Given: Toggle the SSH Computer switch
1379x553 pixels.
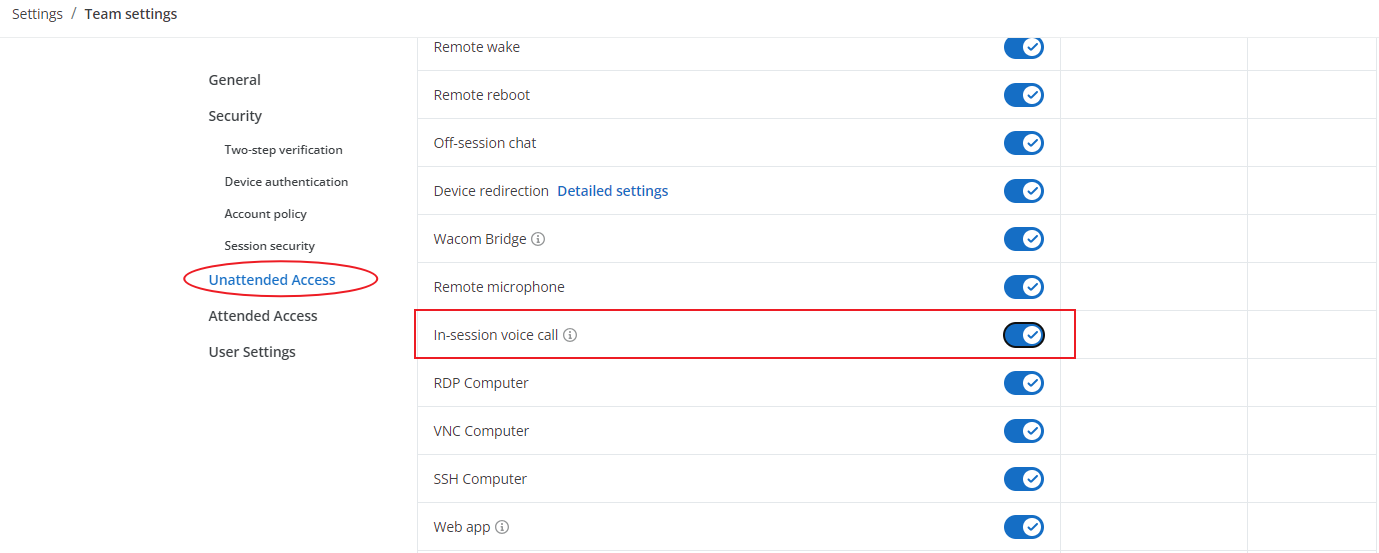Looking at the screenshot, I should click(x=1023, y=479).
